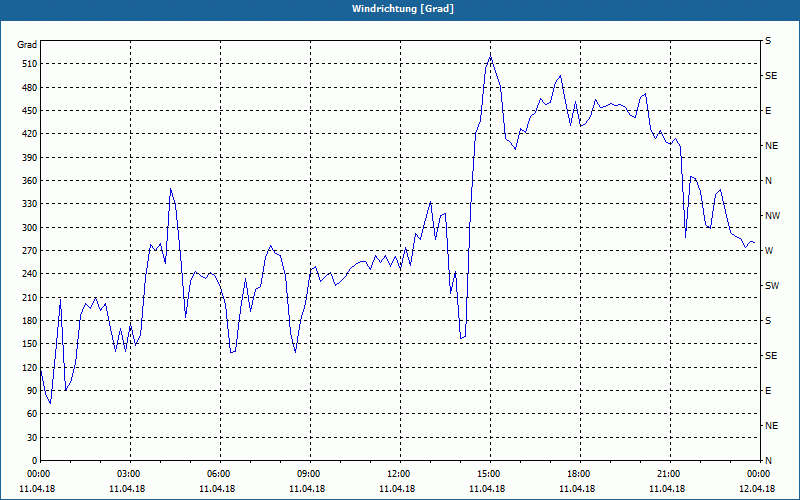
Task: Pick the 60 y-axis value
Action: [x=32, y=414]
